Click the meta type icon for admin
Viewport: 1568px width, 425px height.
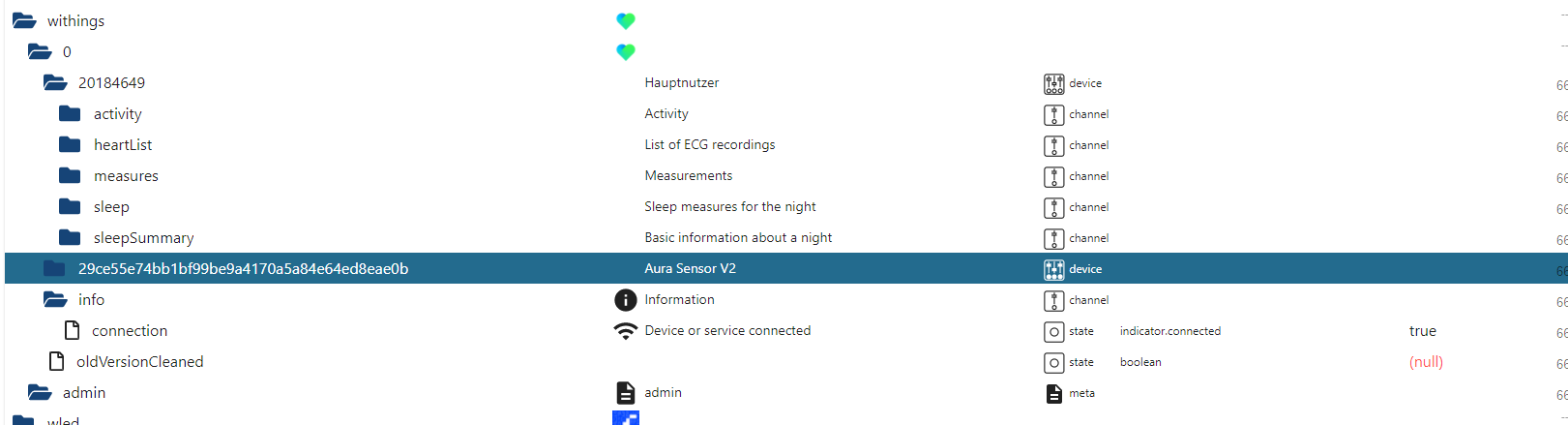pyautogui.click(x=1053, y=393)
